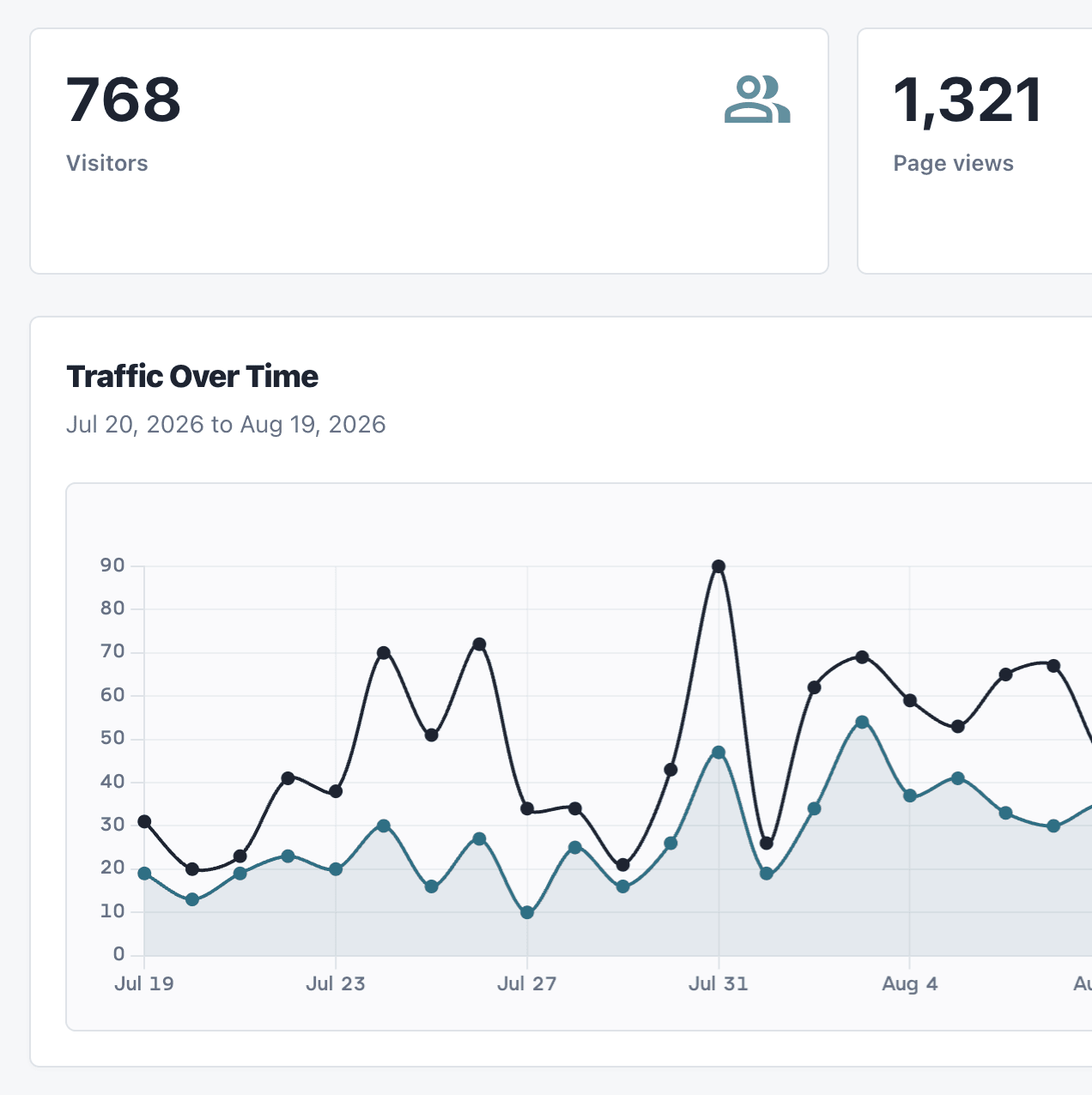Click the "30" y-axis label
This screenshot has width=1092, height=1095.
pyautogui.click(x=112, y=825)
